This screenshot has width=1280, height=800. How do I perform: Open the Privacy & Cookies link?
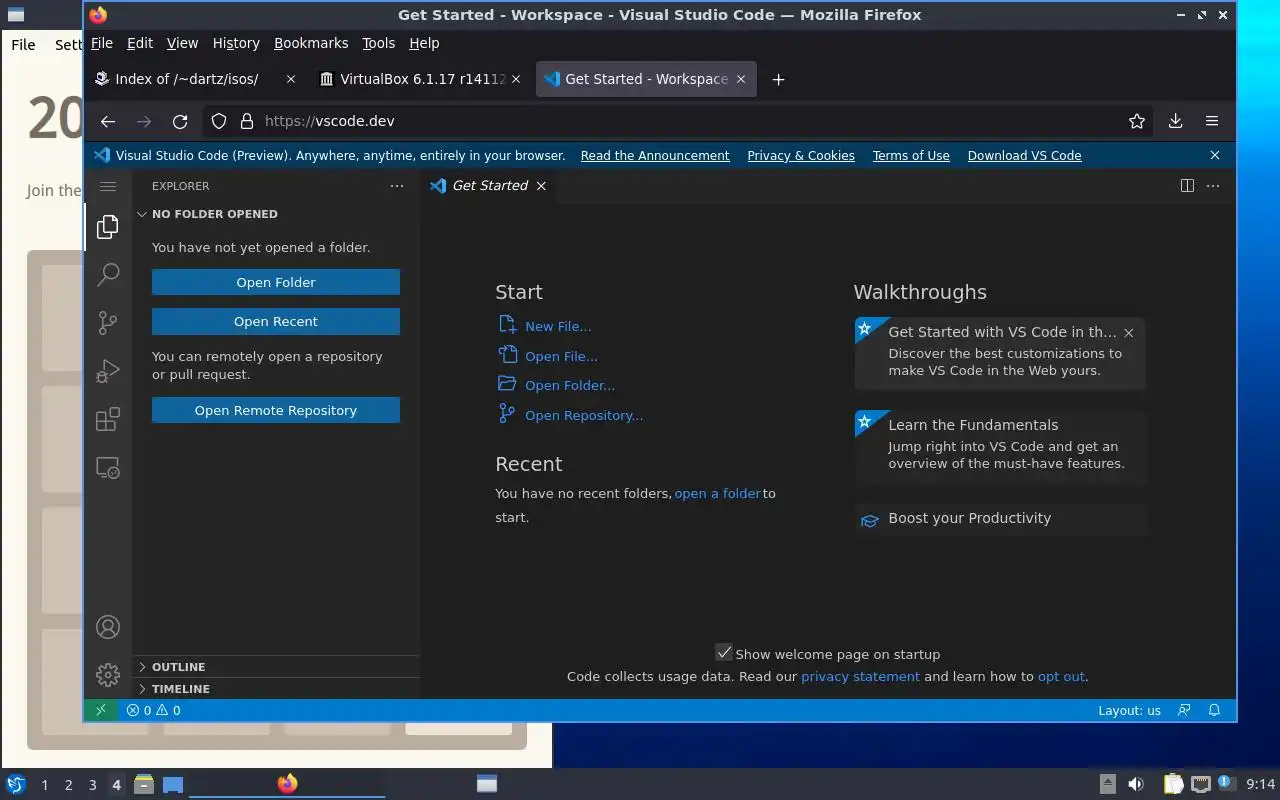pos(801,155)
